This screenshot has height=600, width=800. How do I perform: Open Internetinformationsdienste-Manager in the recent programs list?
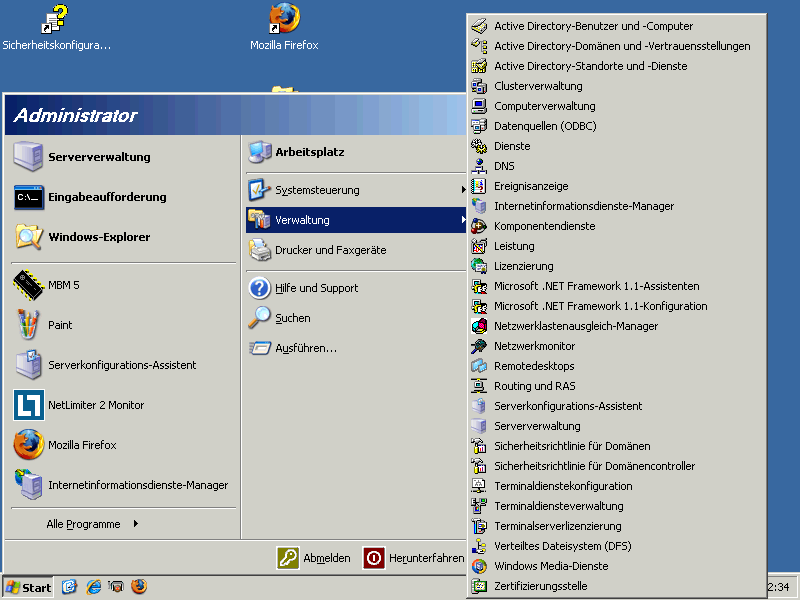pyautogui.click(x=123, y=485)
